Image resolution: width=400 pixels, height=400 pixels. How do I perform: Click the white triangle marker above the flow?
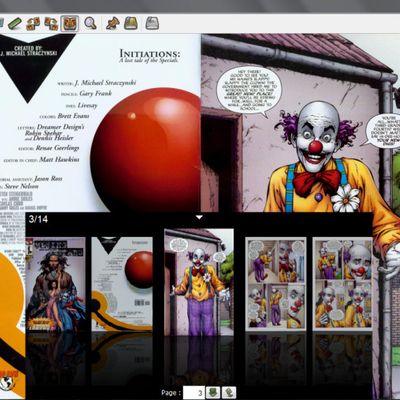point(199,217)
